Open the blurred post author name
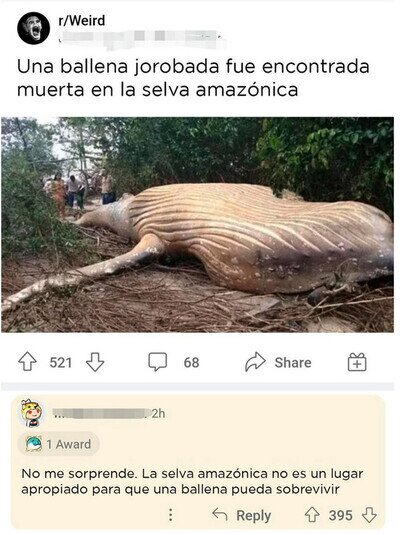This screenshot has width=400, height=535. 141,37
